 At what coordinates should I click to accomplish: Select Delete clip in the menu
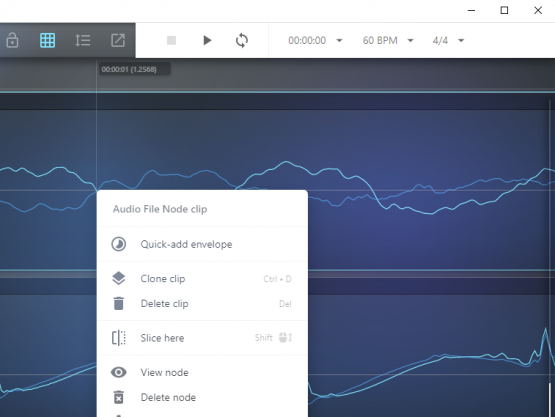202,303
